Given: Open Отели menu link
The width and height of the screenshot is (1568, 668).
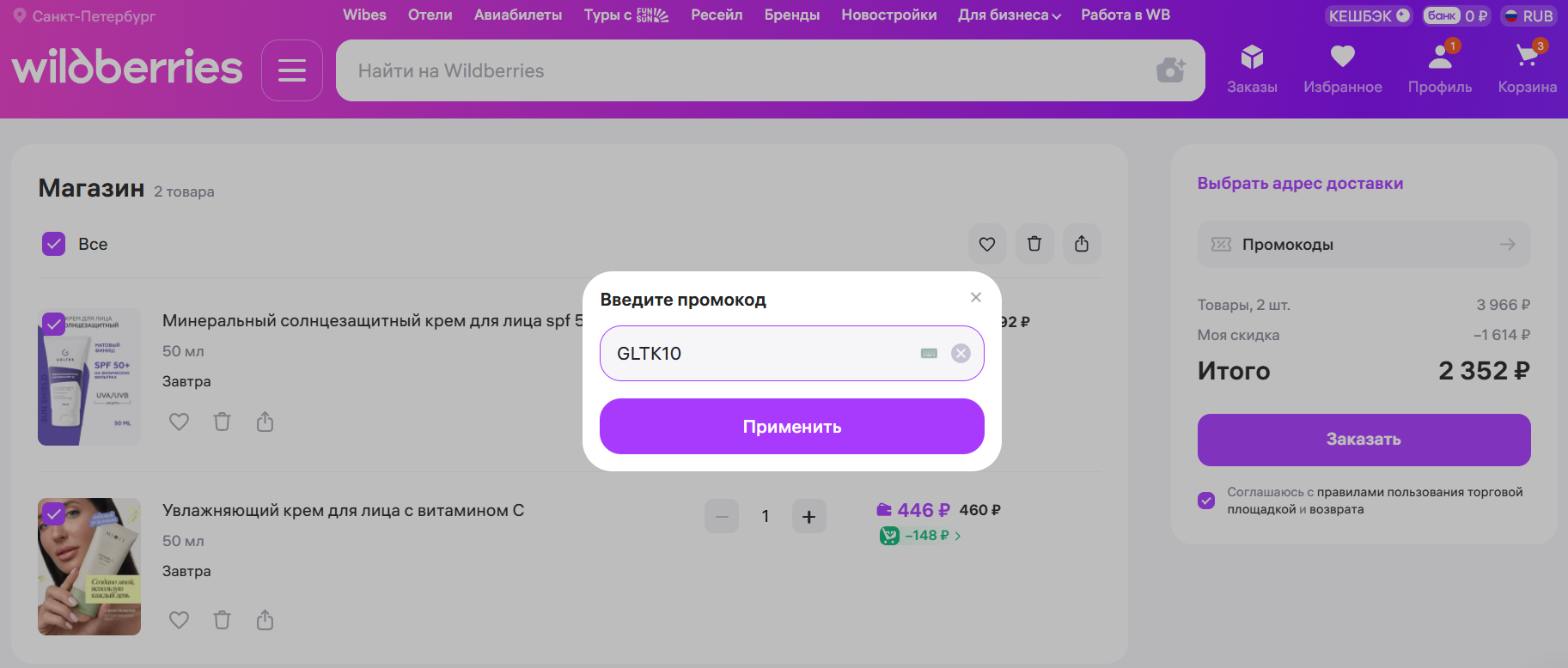Looking at the screenshot, I should 430,15.
